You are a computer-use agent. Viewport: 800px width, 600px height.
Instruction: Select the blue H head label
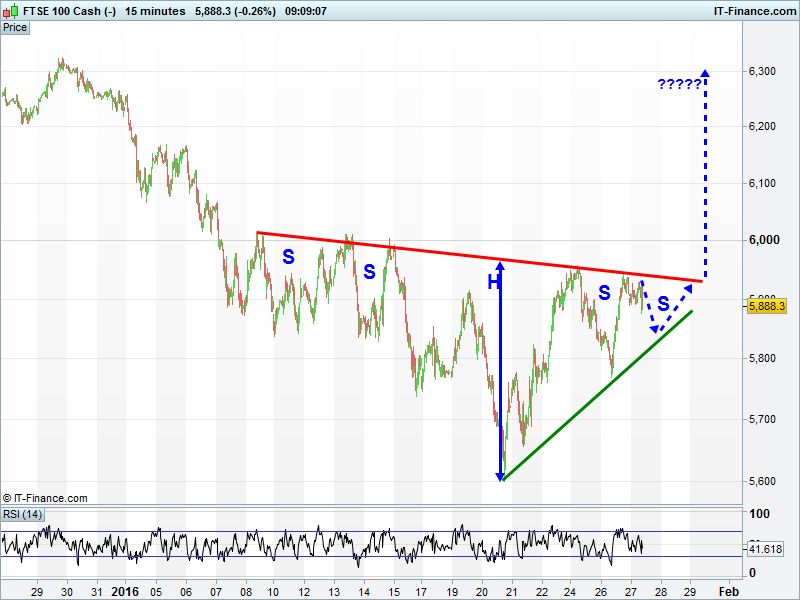(492, 283)
